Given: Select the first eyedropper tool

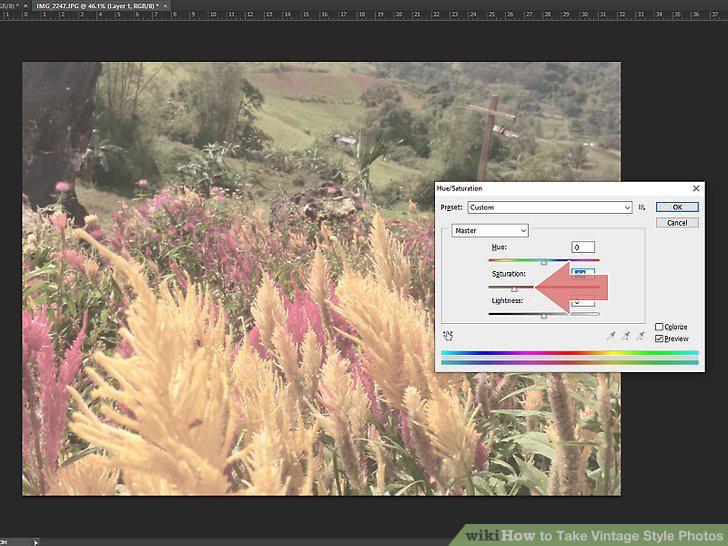Looking at the screenshot, I should 611,336.
